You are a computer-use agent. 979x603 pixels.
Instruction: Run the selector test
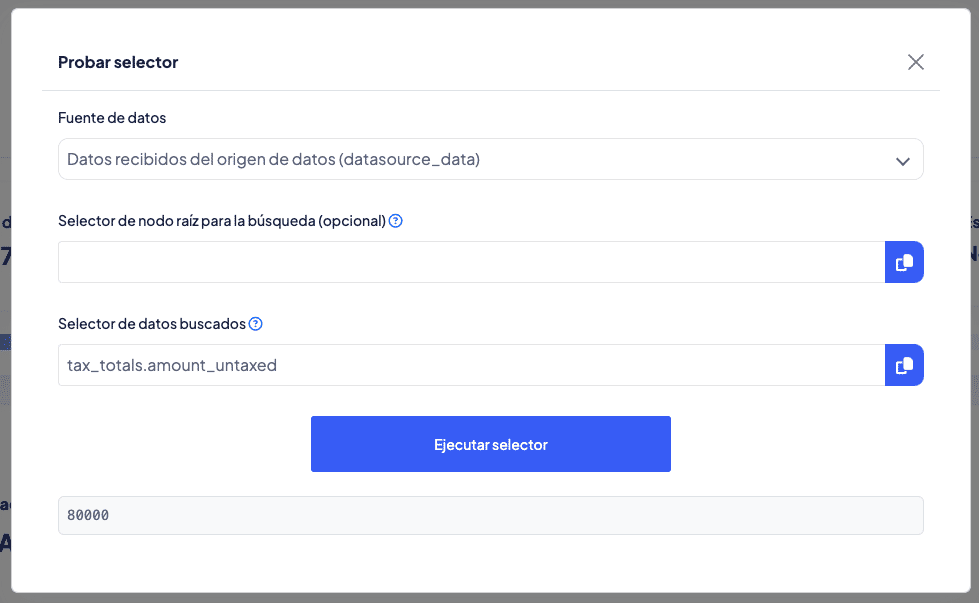click(x=490, y=443)
